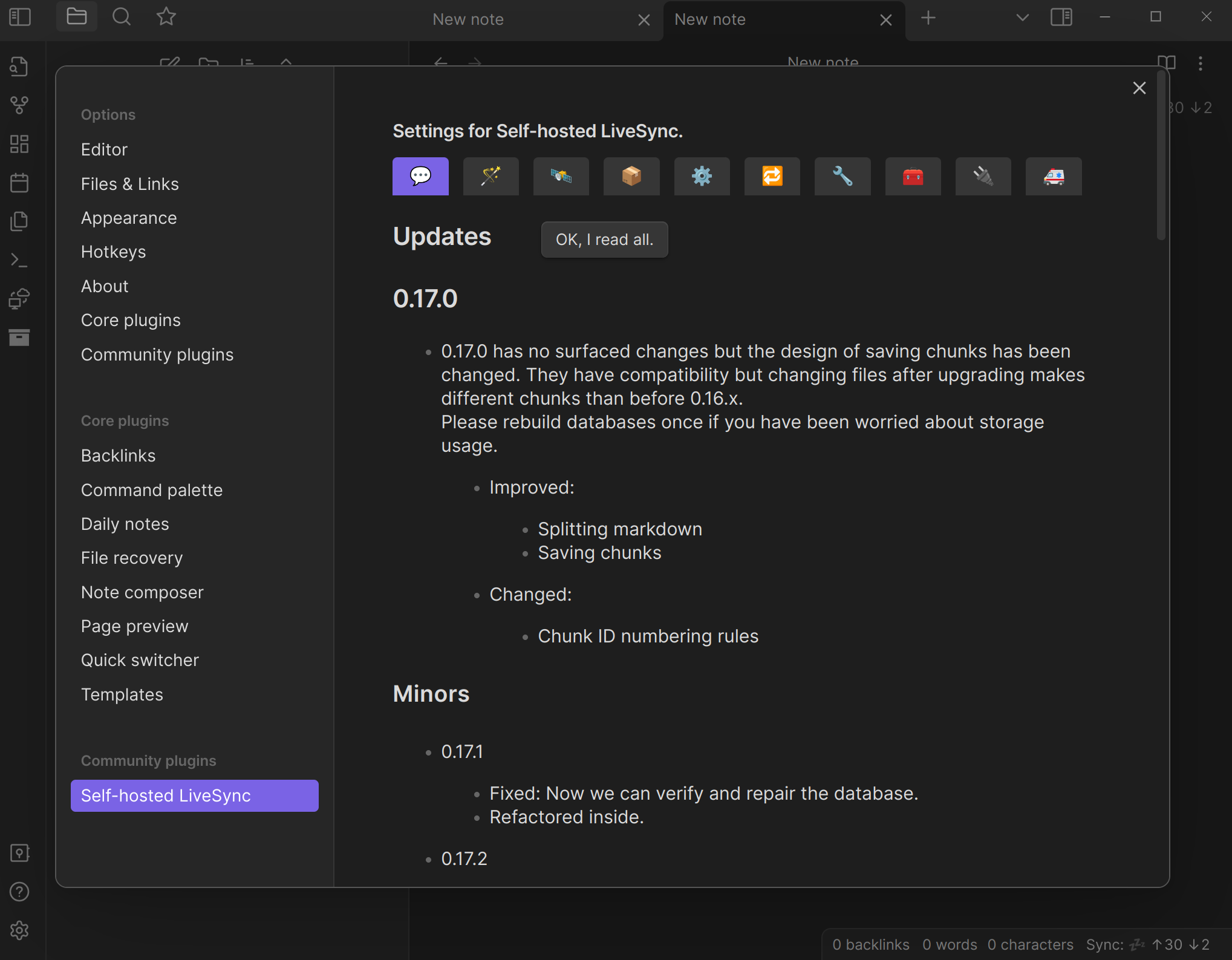Open note more options menu
The height and width of the screenshot is (960, 1232).
point(1201,64)
